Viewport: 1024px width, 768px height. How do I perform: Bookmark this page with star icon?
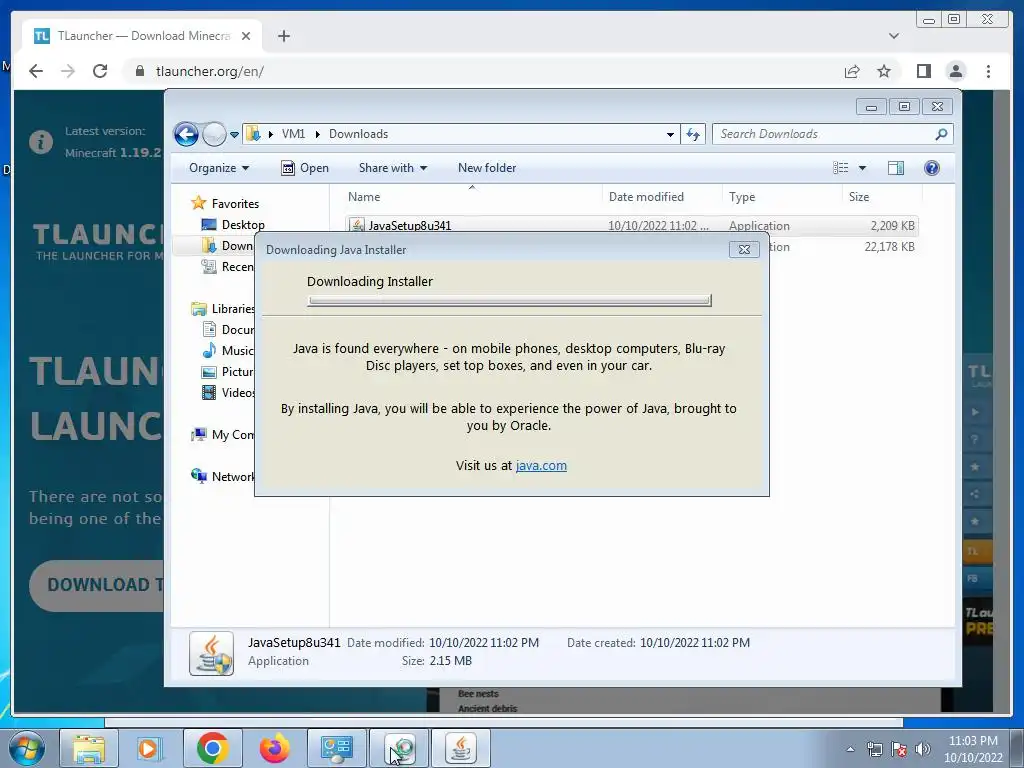click(x=884, y=71)
